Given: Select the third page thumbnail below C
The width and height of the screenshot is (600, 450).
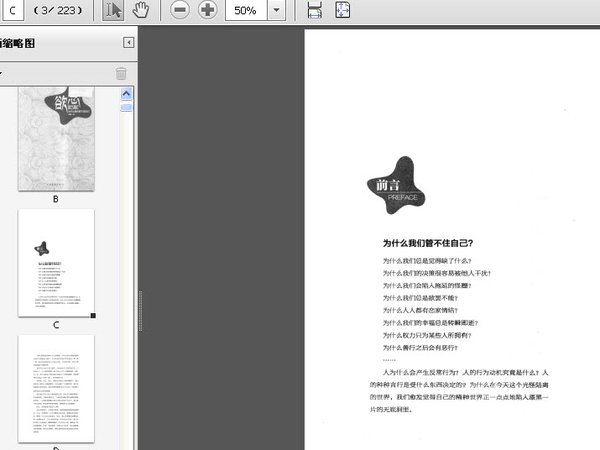Looking at the screenshot, I should coord(56,388).
